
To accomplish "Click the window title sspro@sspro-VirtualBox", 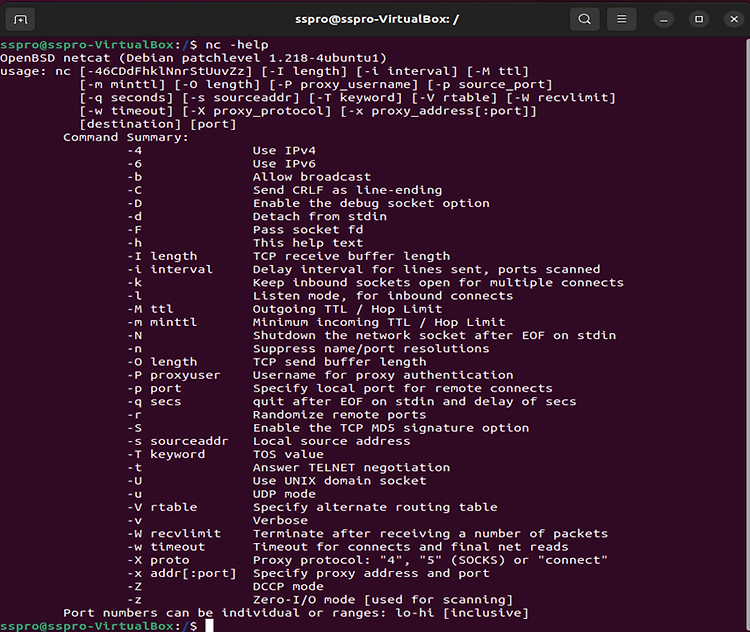I will [x=377, y=19].
